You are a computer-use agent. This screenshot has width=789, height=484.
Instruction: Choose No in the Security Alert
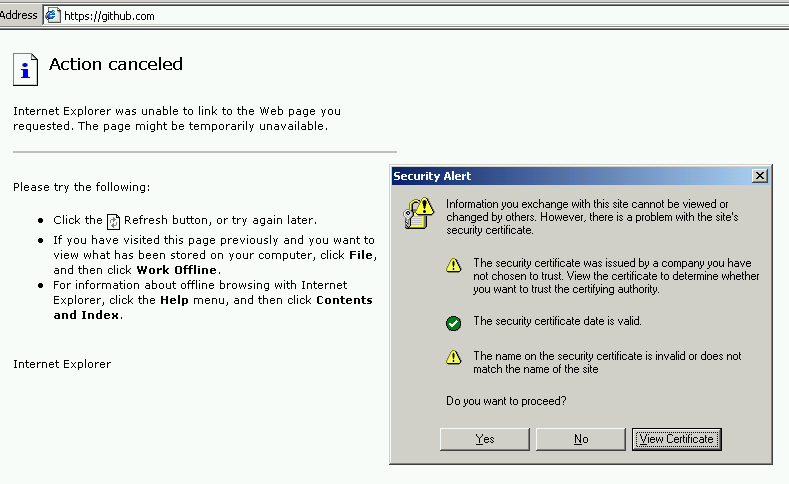click(581, 439)
